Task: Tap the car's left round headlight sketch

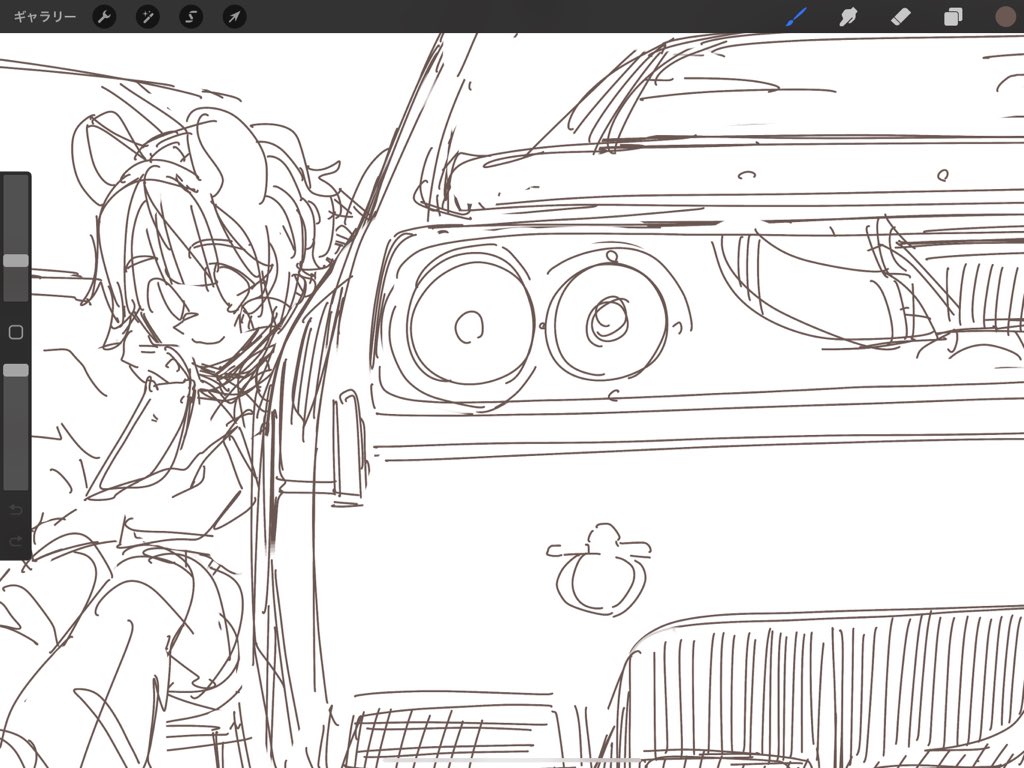Action: click(472, 325)
